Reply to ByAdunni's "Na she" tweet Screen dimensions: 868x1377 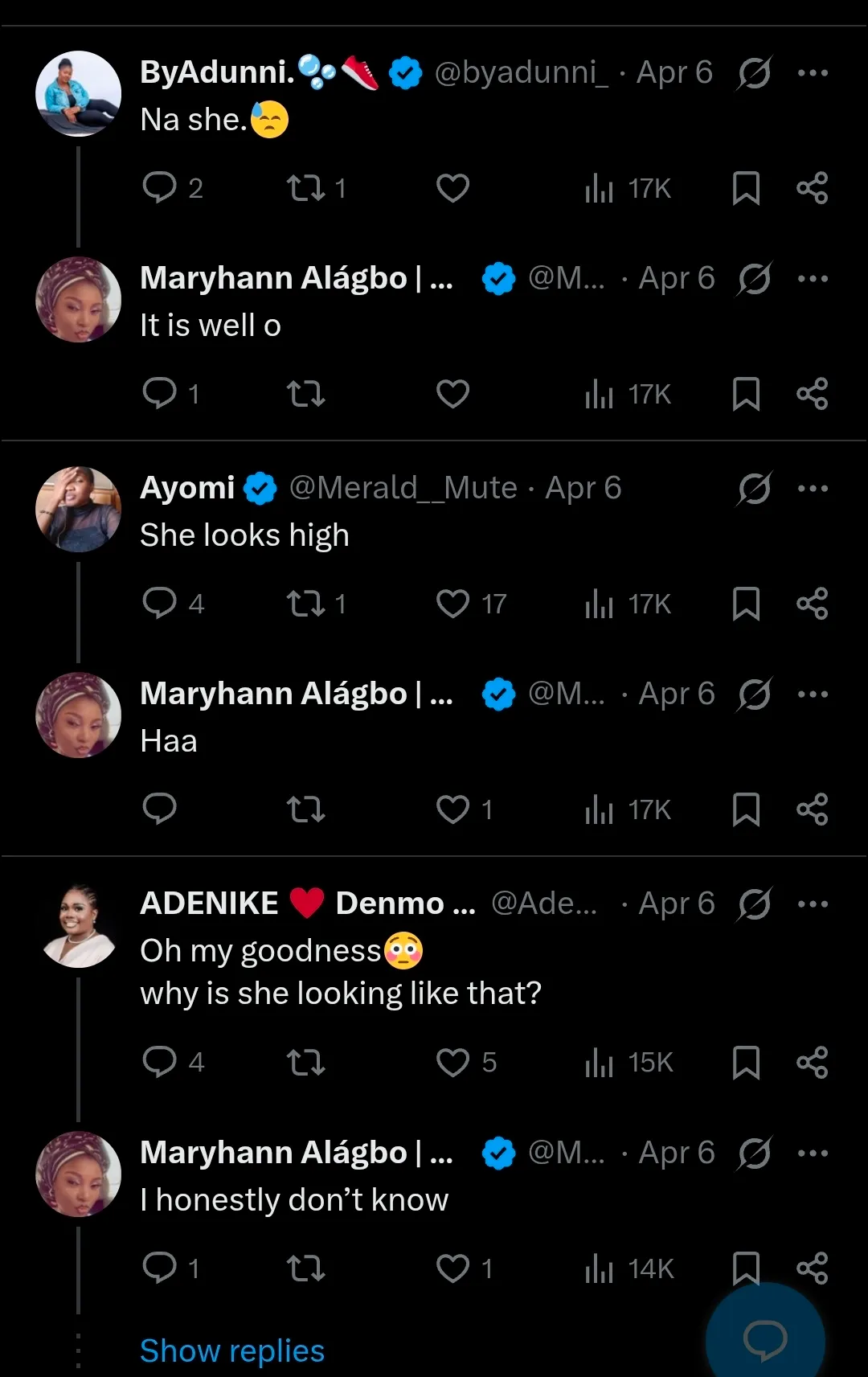(159, 187)
